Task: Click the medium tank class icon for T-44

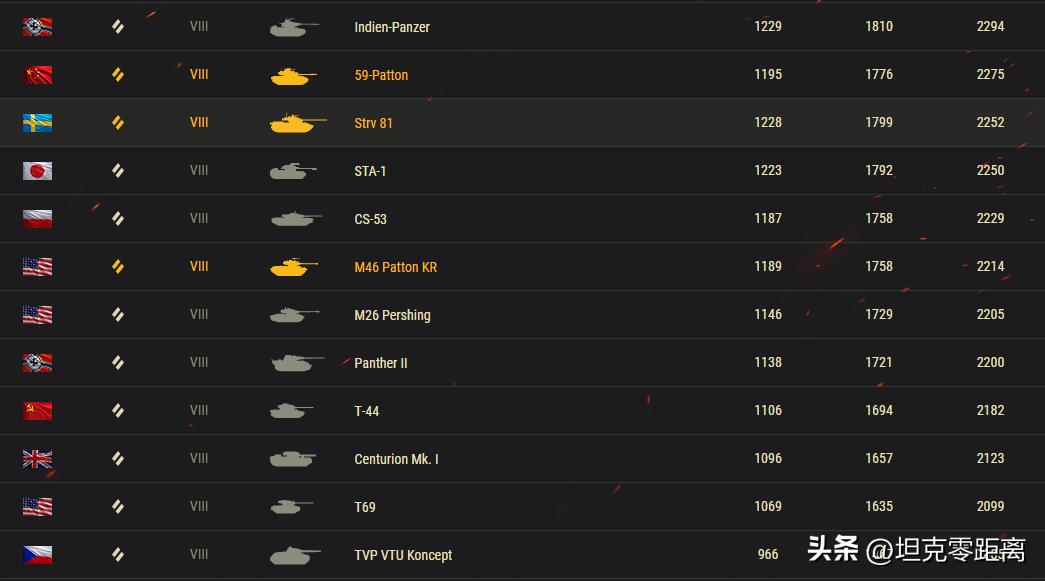Action: click(x=117, y=411)
